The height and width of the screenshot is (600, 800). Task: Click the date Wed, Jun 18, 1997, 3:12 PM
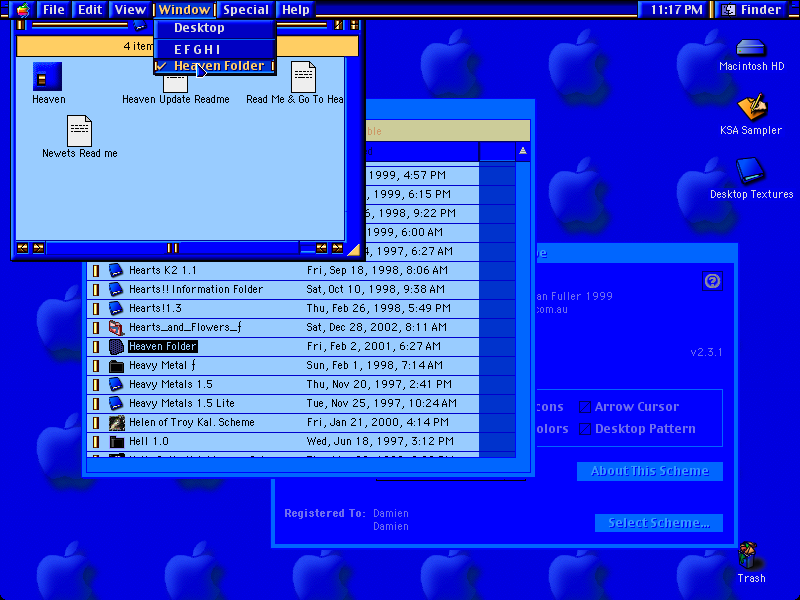pyautogui.click(x=380, y=441)
